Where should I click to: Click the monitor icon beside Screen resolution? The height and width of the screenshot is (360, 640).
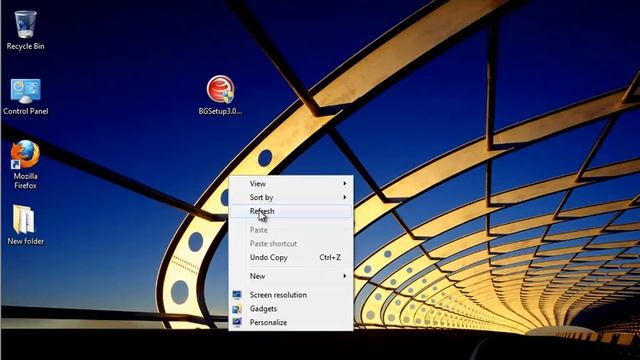point(237,295)
